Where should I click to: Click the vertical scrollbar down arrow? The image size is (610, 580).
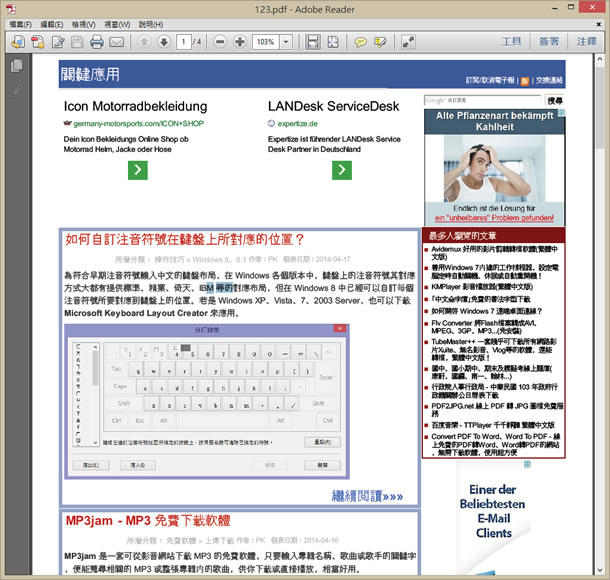[600, 570]
